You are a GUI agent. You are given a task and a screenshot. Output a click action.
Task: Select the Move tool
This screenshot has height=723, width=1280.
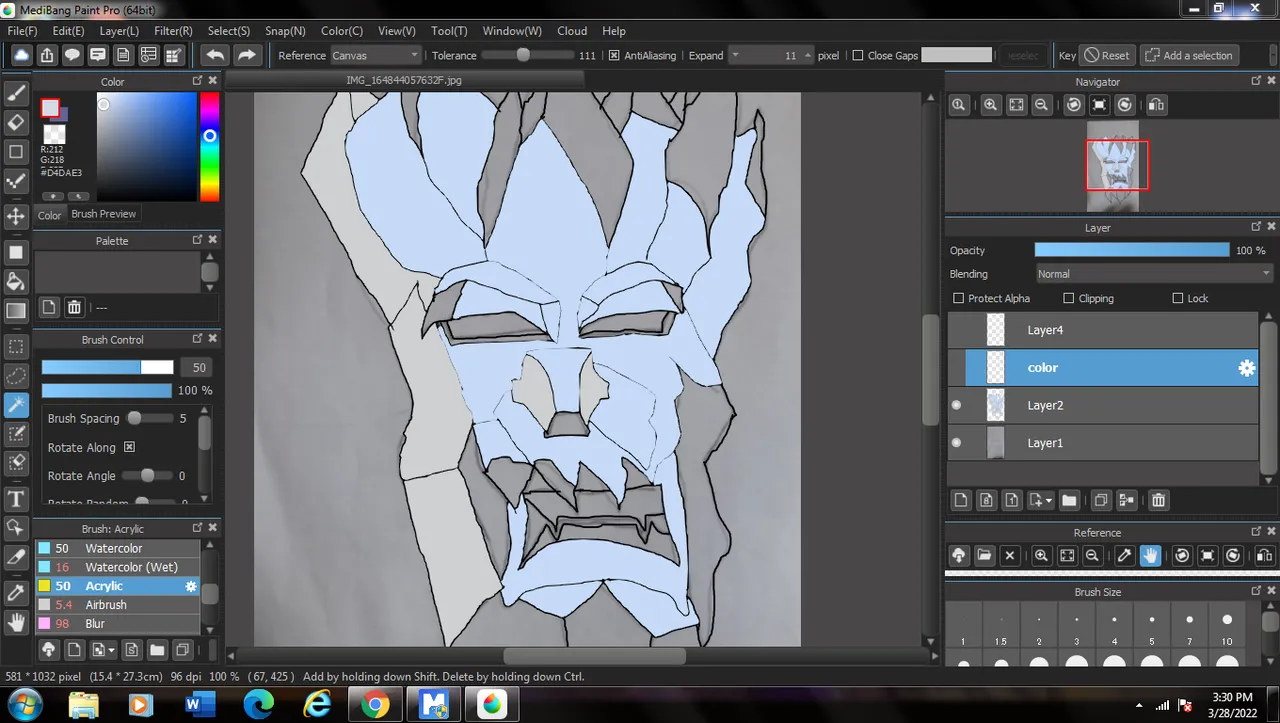[16, 216]
